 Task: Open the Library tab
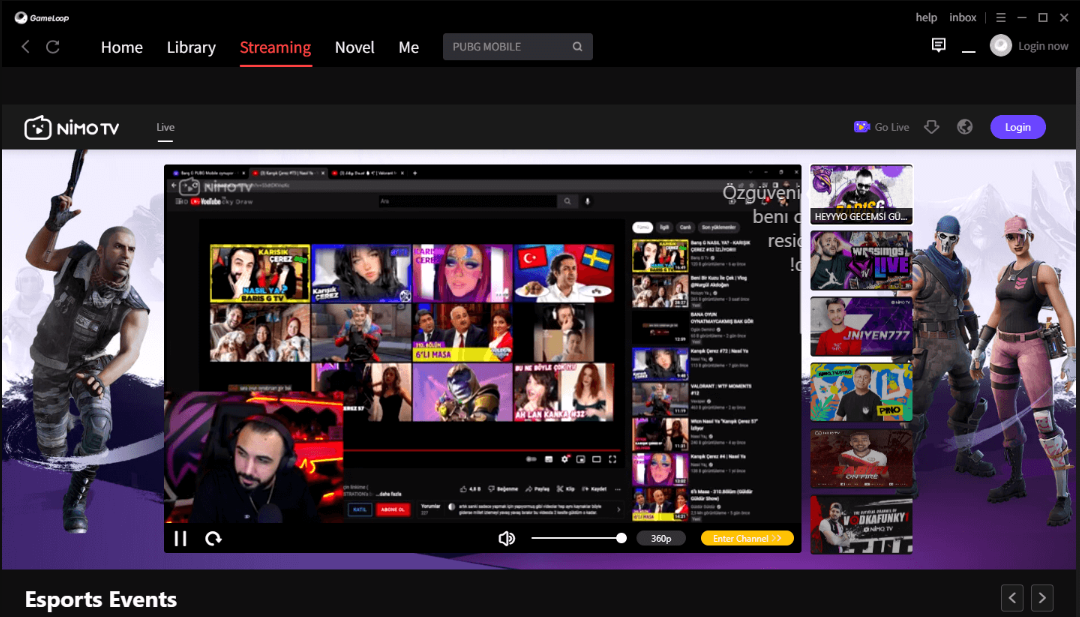[x=191, y=47]
